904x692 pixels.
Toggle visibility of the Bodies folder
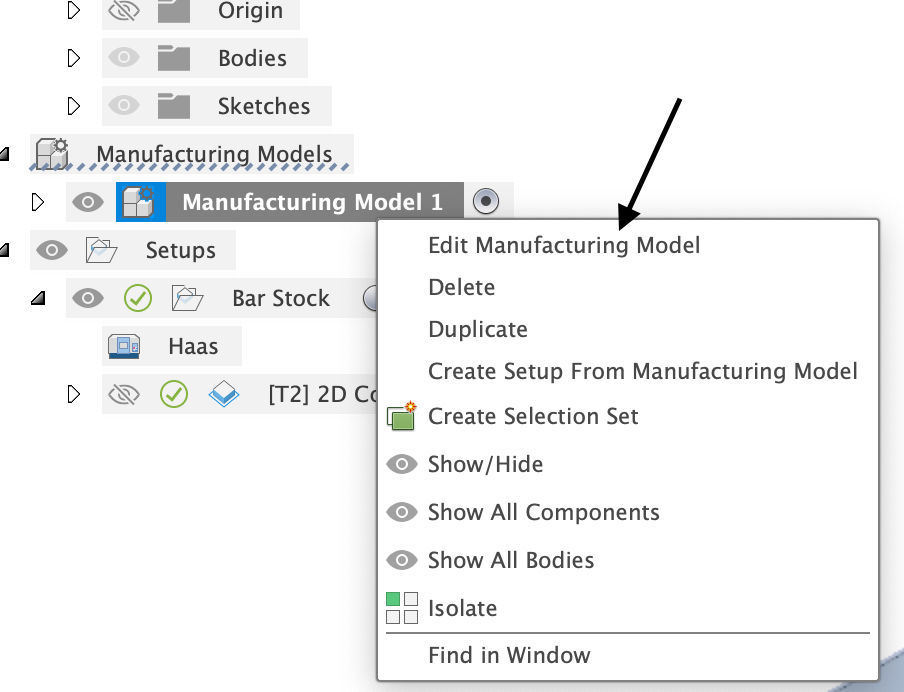click(123, 57)
